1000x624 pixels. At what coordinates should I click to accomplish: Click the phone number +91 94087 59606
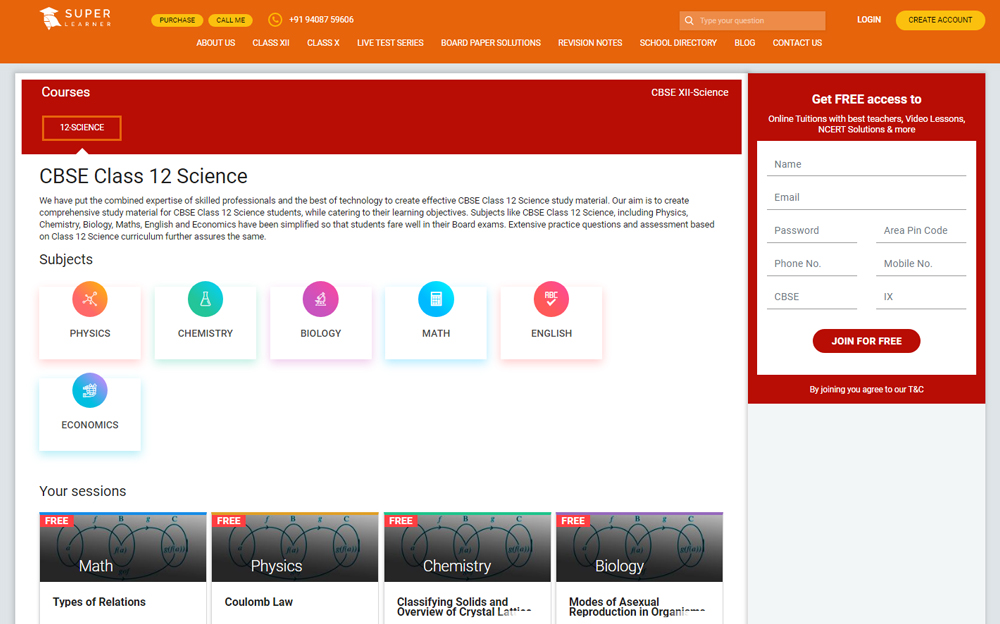tap(321, 20)
